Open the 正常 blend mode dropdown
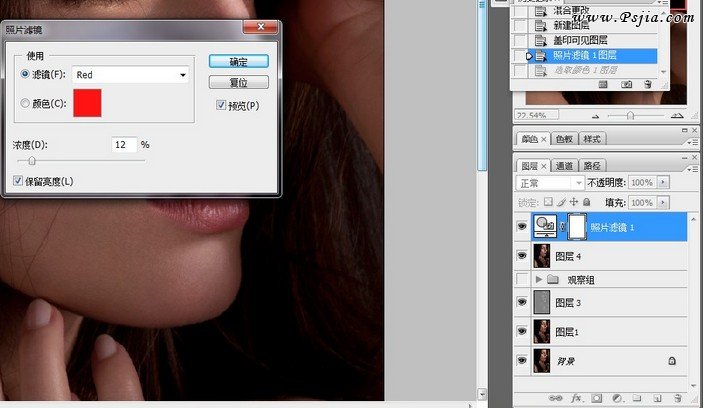Image resolution: width=704 pixels, height=408 pixels. point(549,183)
